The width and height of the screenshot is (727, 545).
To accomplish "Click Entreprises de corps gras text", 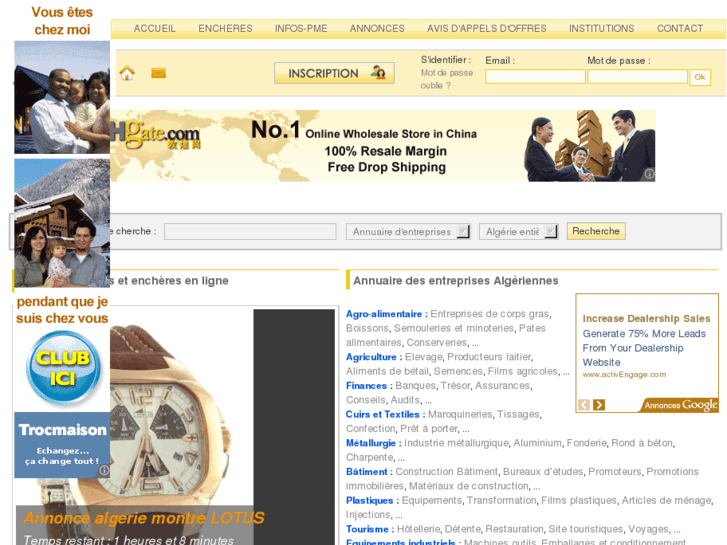I will point(490,314).
